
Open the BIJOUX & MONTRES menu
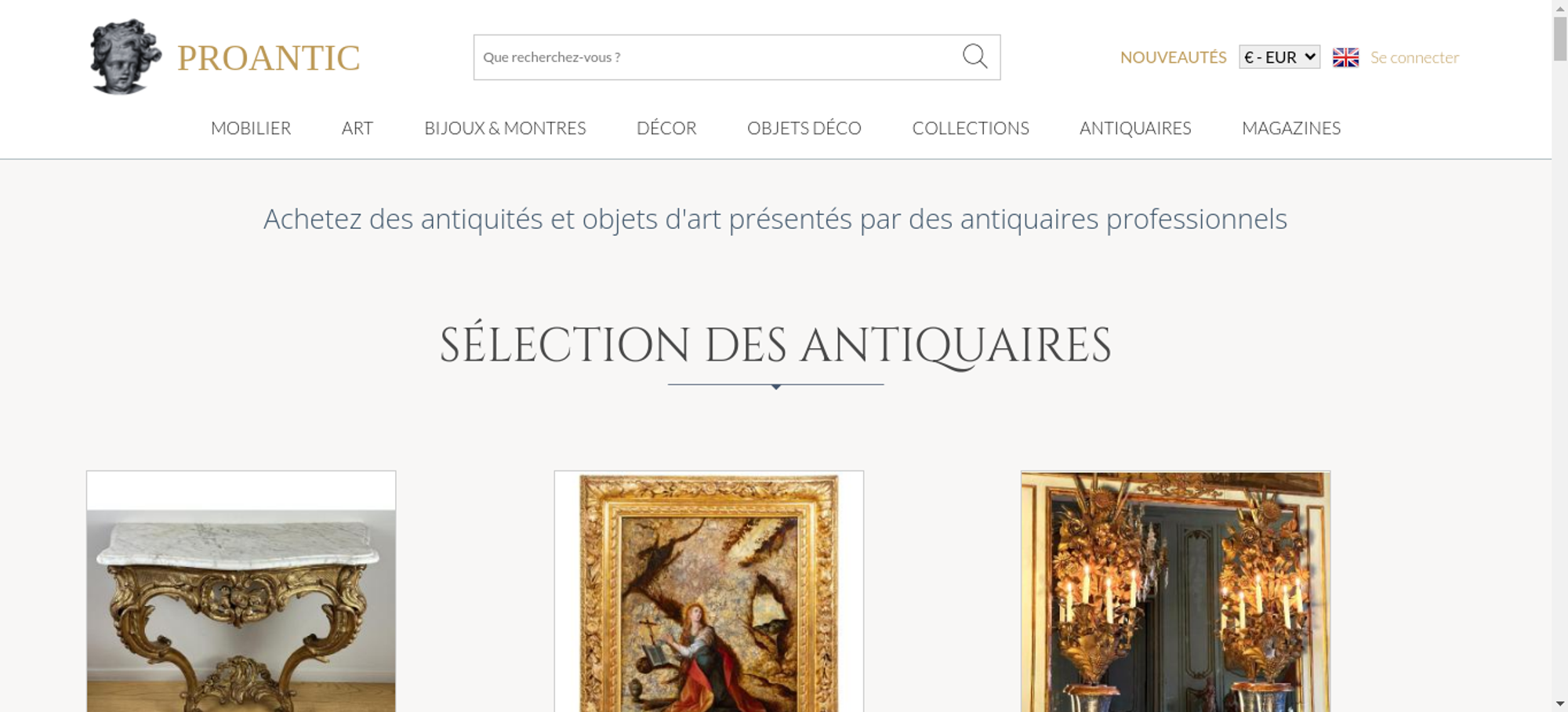[x=505, y=128]
